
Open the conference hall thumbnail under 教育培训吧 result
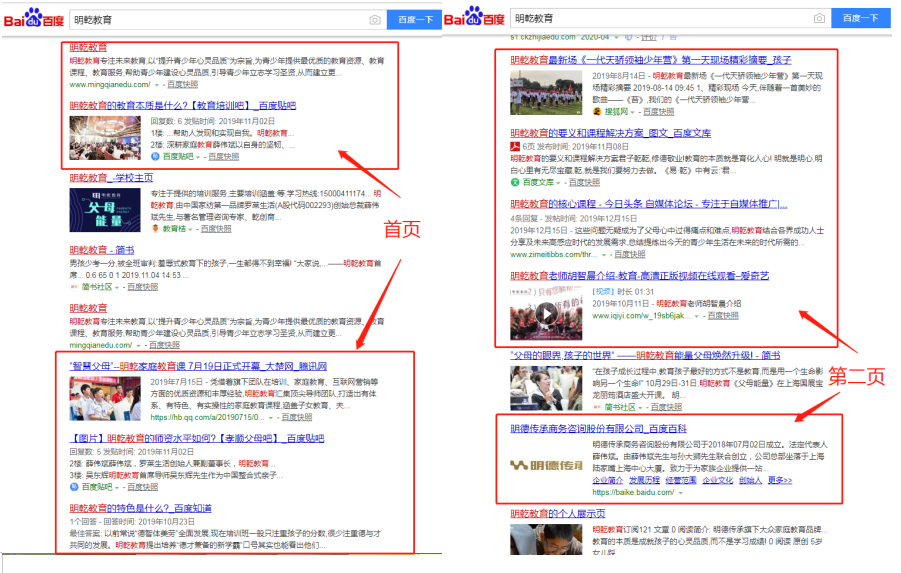(x=105, y=138)
